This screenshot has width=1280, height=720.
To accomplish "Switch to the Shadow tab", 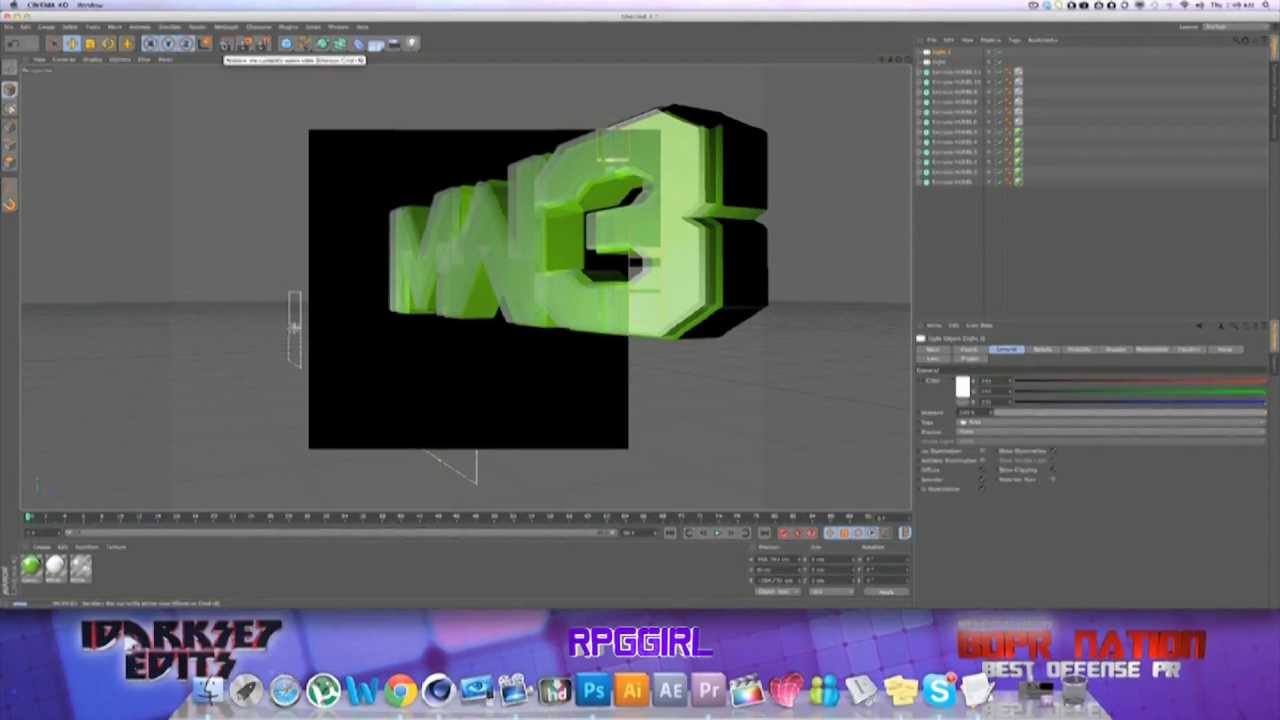I will (x=1116, y=349).
